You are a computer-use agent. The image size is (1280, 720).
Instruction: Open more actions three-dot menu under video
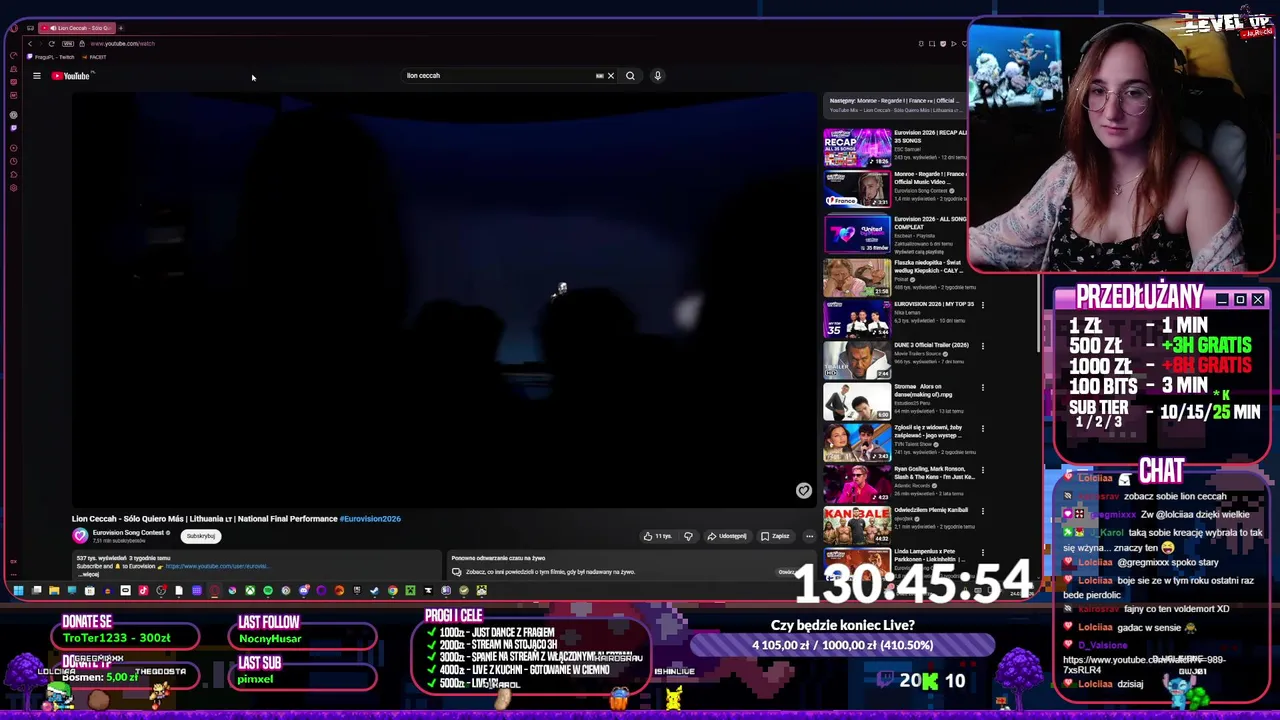coord(809,536)
